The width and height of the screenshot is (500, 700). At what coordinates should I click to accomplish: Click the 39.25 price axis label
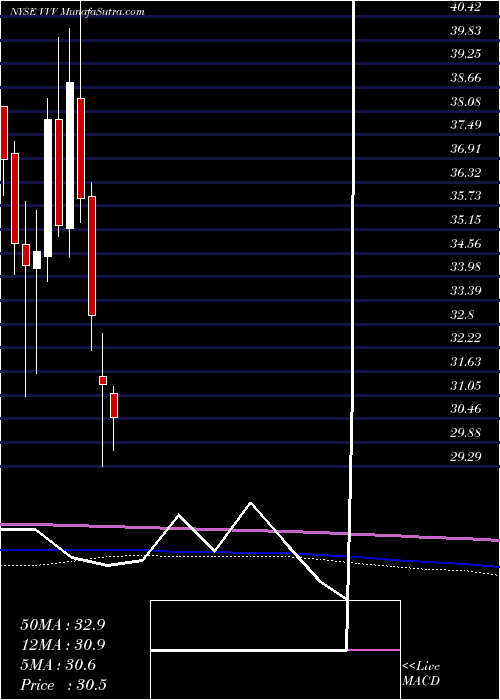coord(464,54)
